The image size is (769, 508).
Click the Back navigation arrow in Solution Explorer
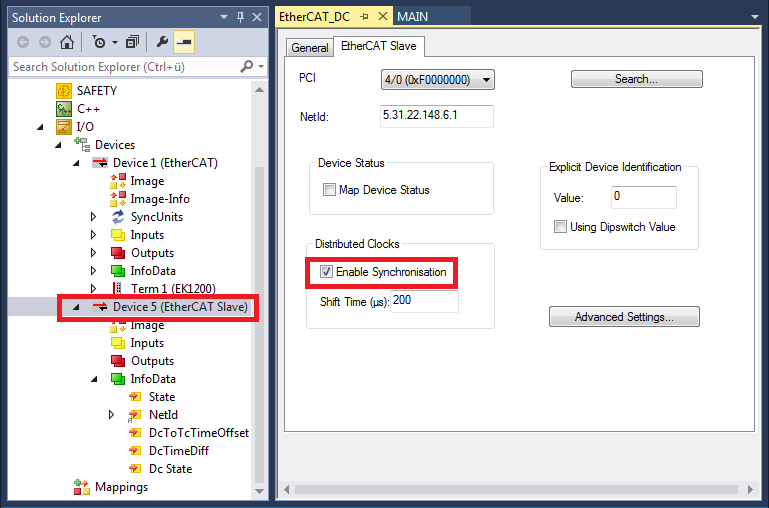23,42
